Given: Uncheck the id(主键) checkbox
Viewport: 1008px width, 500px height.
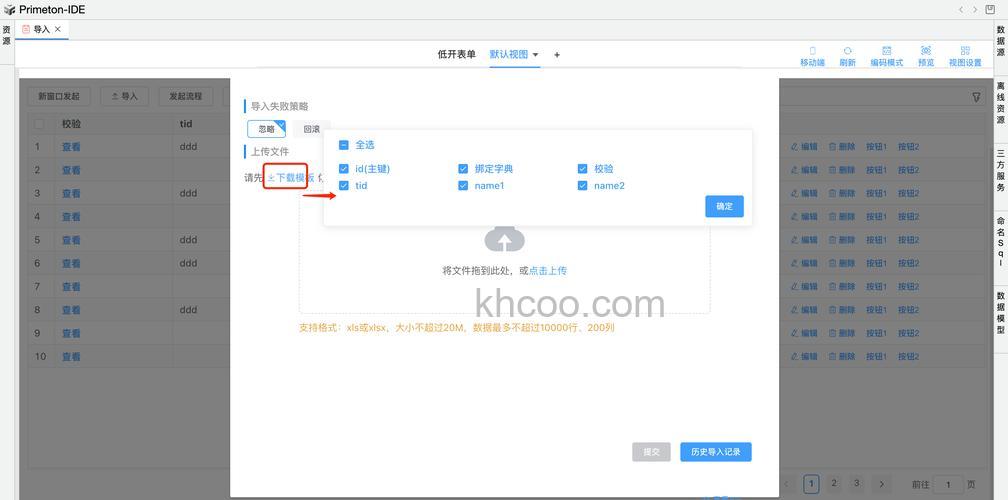Looking at the screenshot, I should pos(344,169).
